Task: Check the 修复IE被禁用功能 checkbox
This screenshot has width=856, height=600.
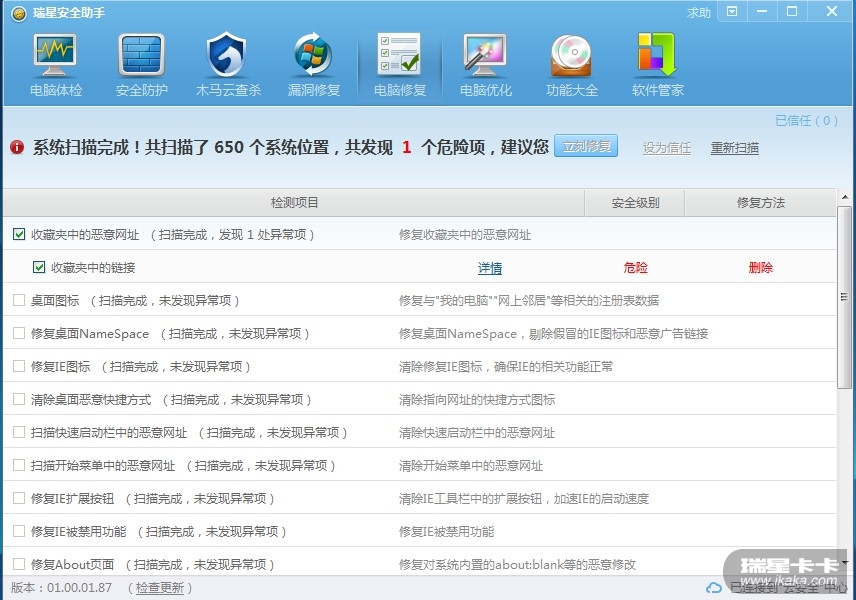Action: click(x=19, y=531)
